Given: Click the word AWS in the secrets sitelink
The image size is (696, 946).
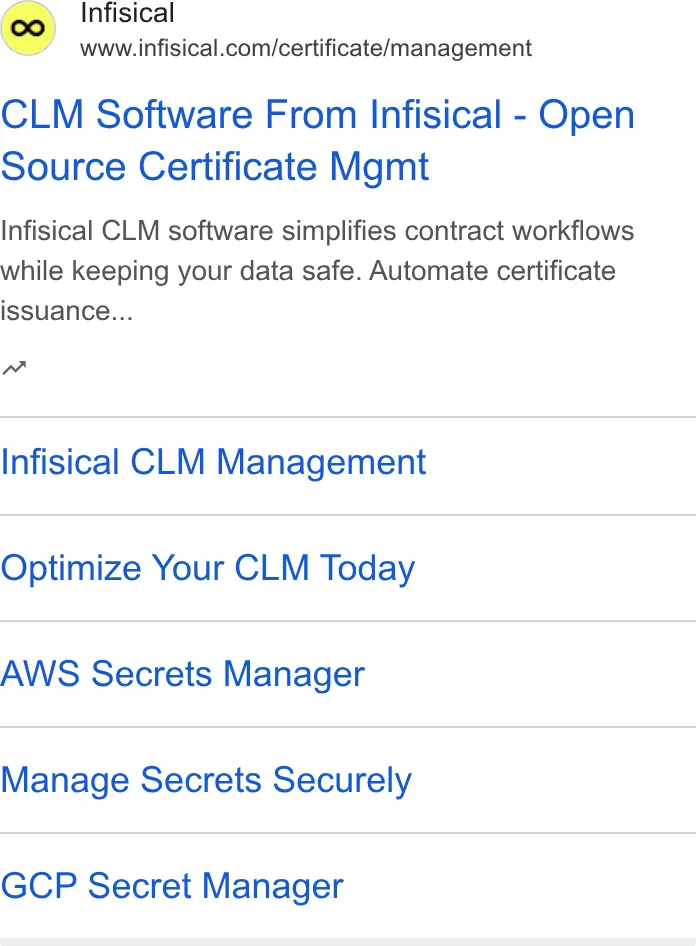Looking at the screenshot, I should coord(40,673).
